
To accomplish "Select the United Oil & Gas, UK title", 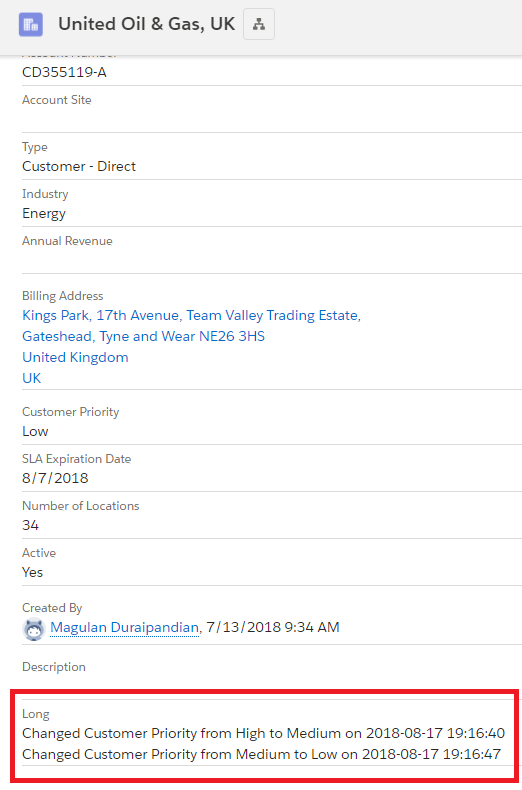I will (147, 24).
